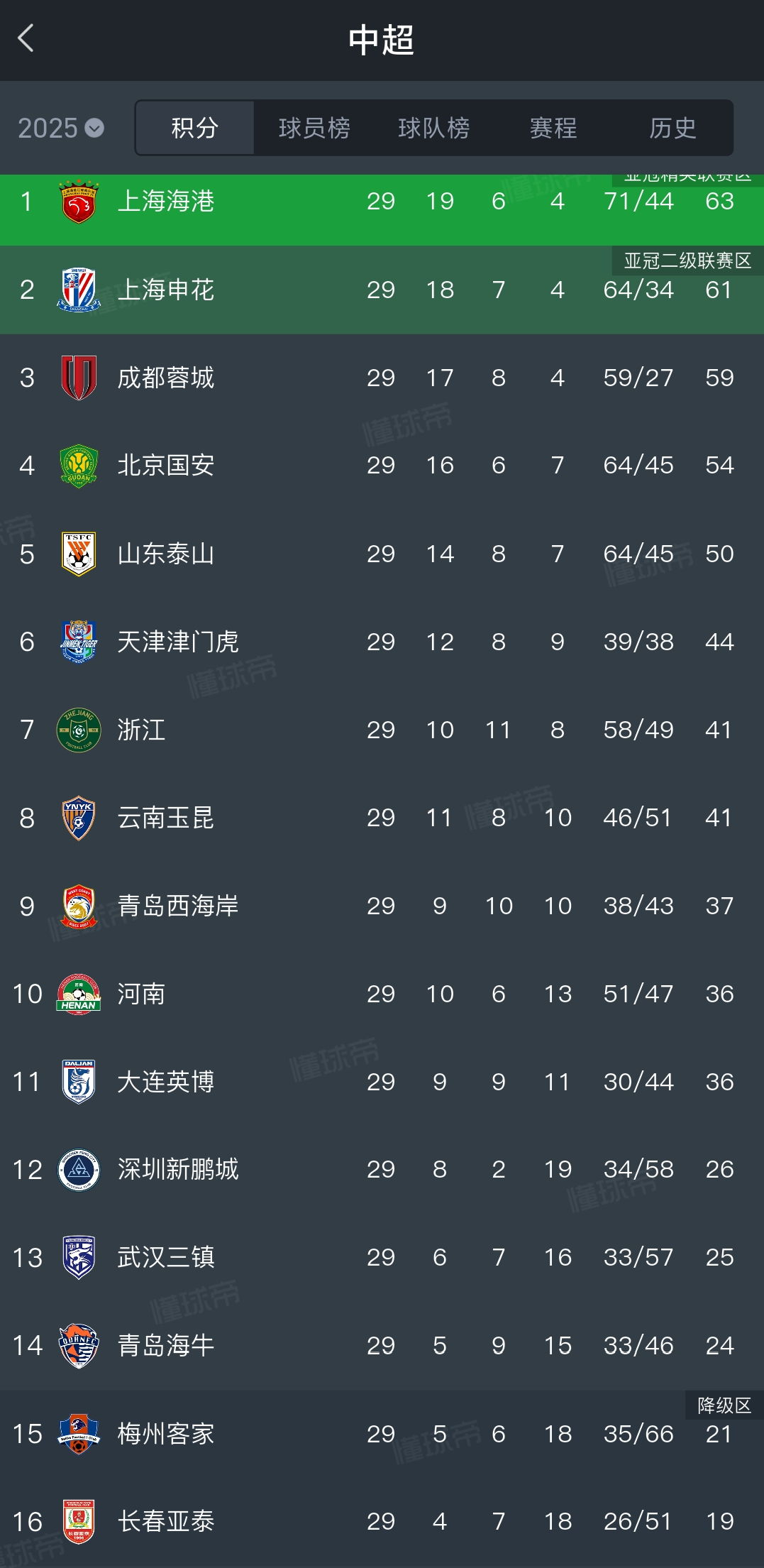Tap the 河南 HENAN team logo
764x1568 pixels.
tap(79, 994)
